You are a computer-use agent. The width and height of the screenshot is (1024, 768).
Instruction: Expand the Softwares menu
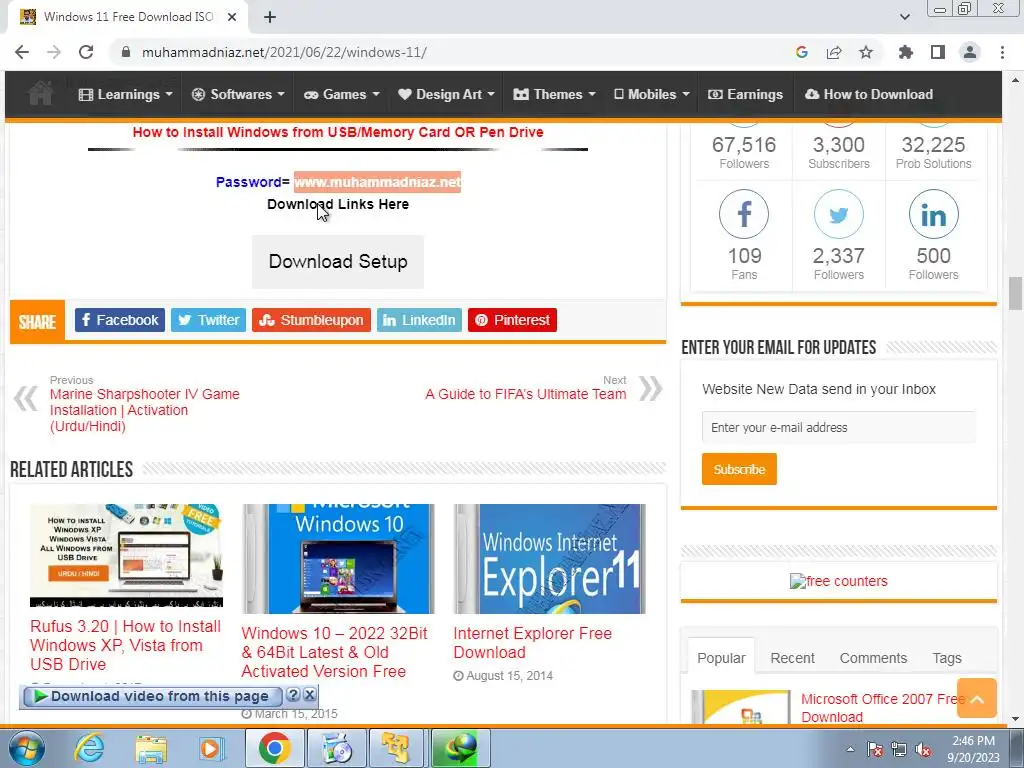238,94
